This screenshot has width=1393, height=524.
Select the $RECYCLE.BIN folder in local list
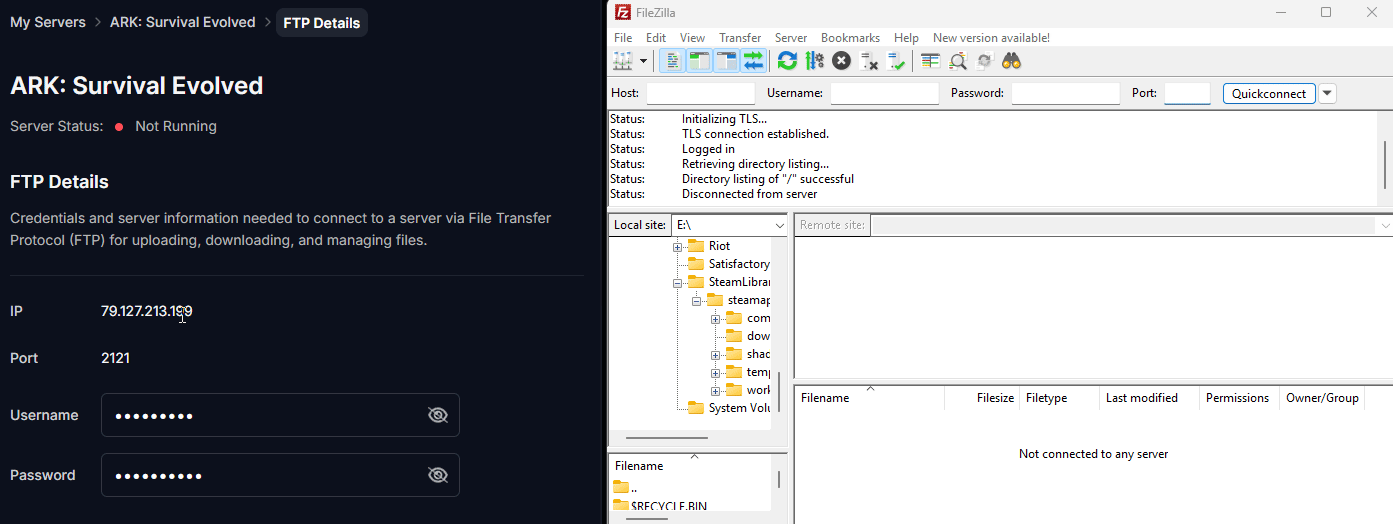pos(660,506)
